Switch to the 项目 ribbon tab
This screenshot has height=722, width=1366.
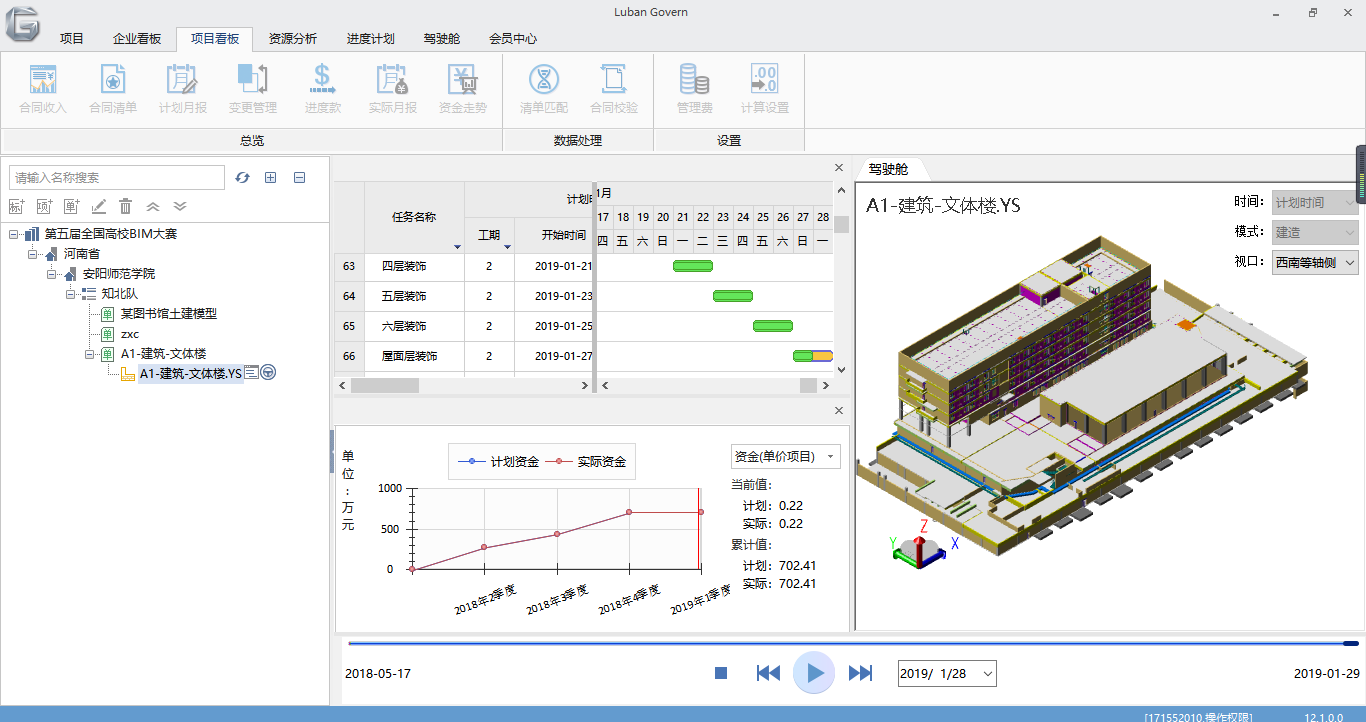tap(72, 39)
